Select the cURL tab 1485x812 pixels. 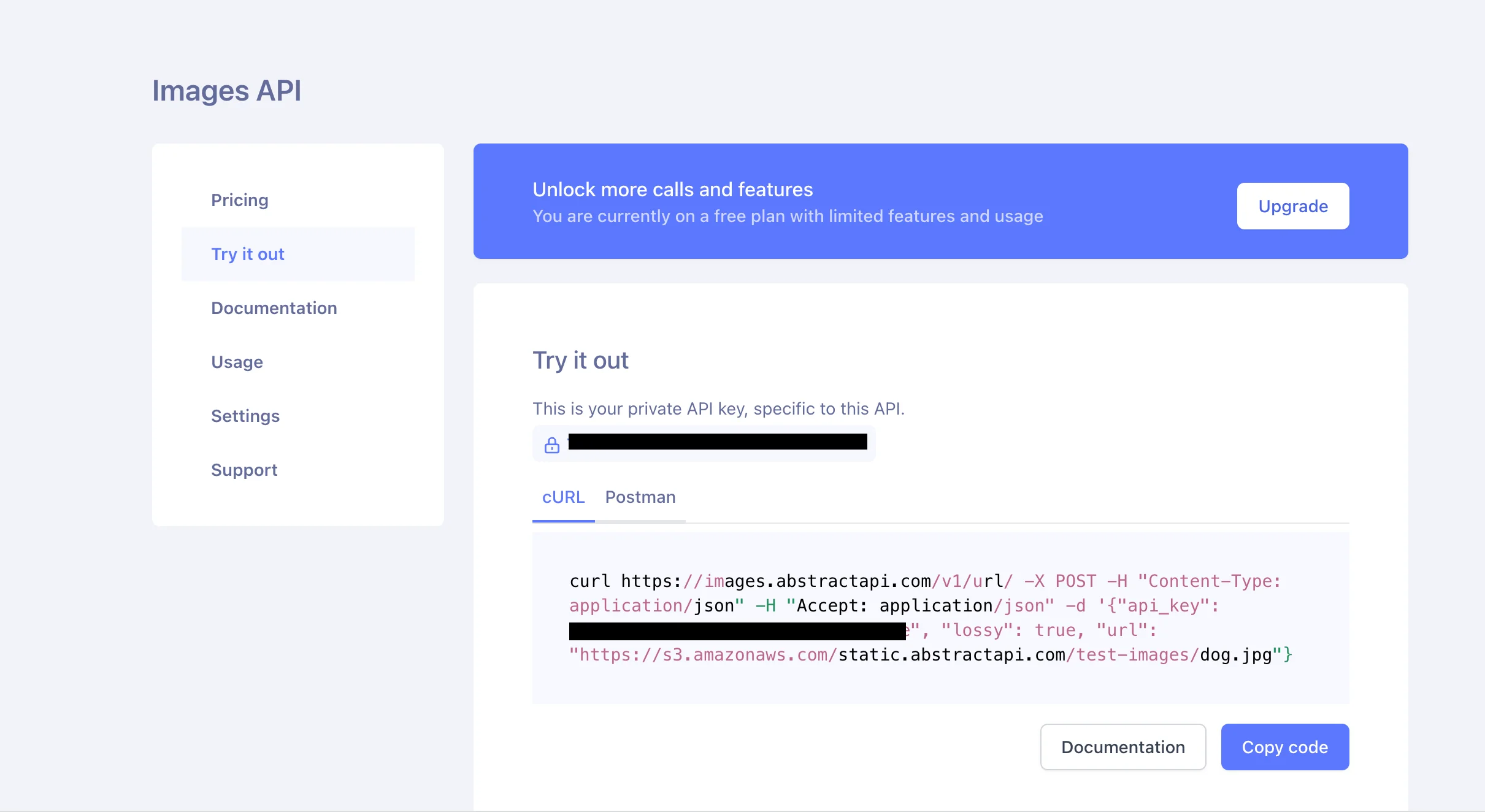562,497
